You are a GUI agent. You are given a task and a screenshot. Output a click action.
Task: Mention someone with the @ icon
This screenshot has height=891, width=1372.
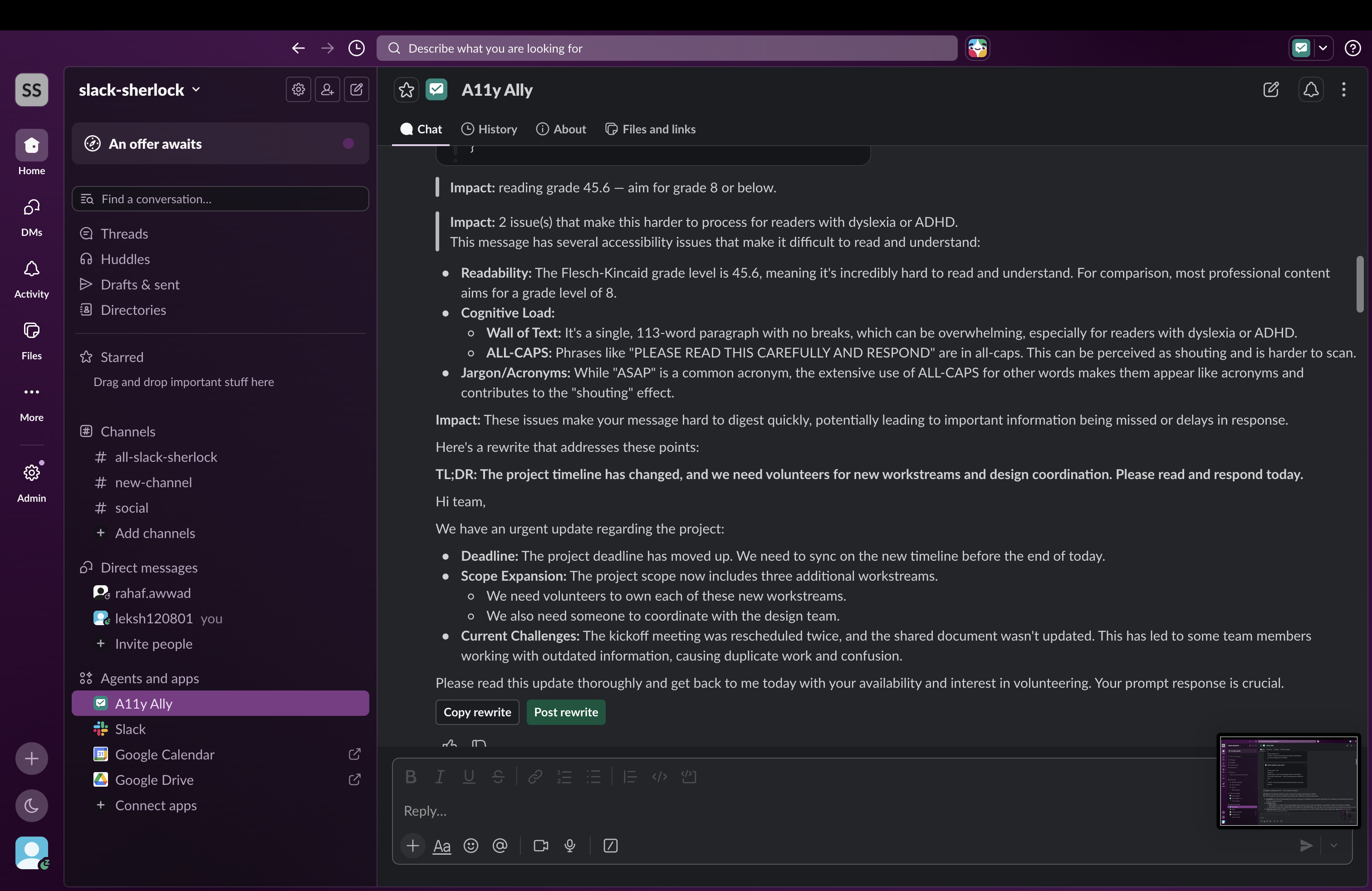pyautogui.click(x=500, y=846)
